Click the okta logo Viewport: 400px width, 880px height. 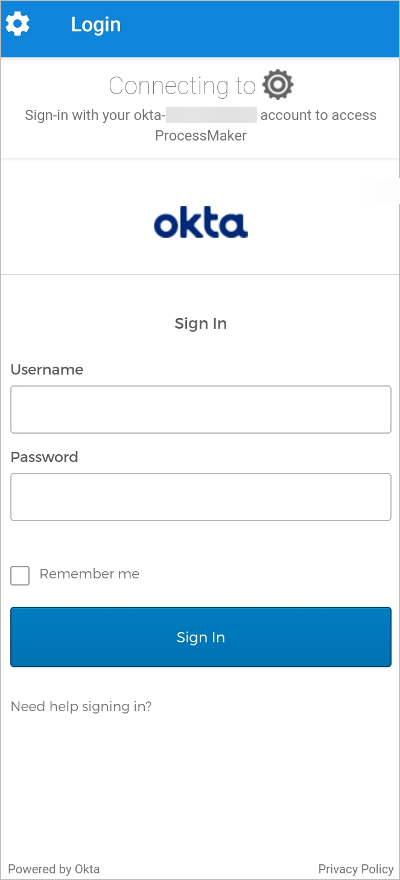coord(201,224)
